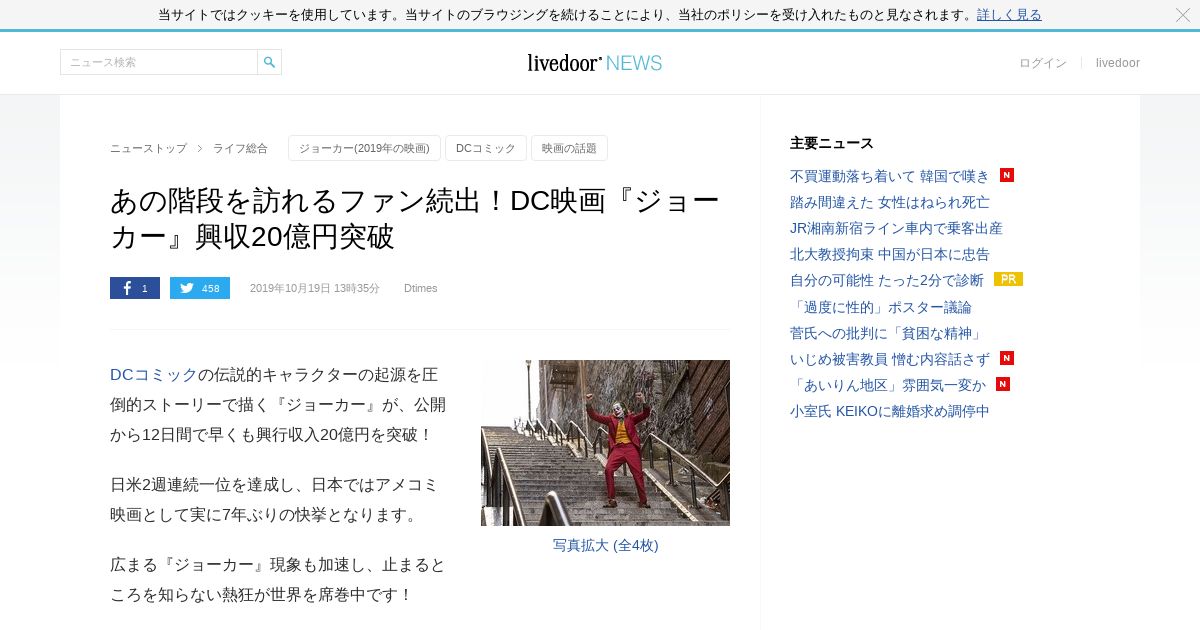Image resolution: width=1200 pixels, height=630 pixels.
Task: Open headline 「あいりん地区」雰囲気一変か
Action: point(888,385)
